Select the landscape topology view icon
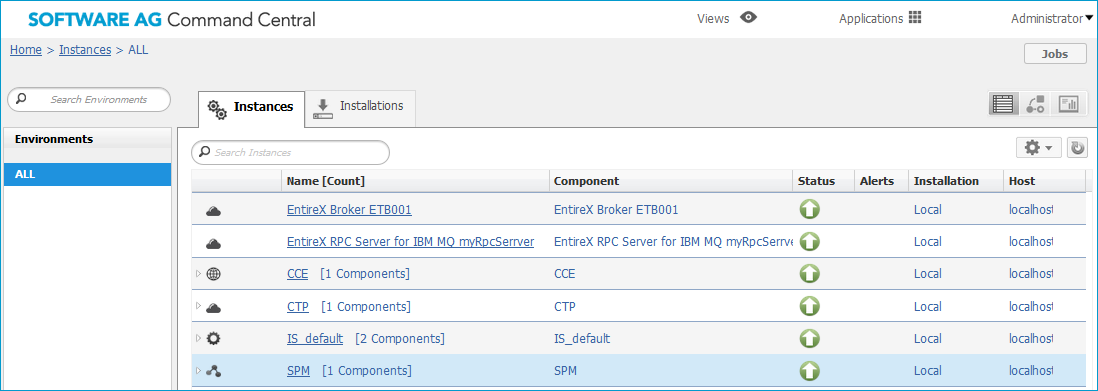This screenshot has width=1098, height=391. (x=1035, y=105)
